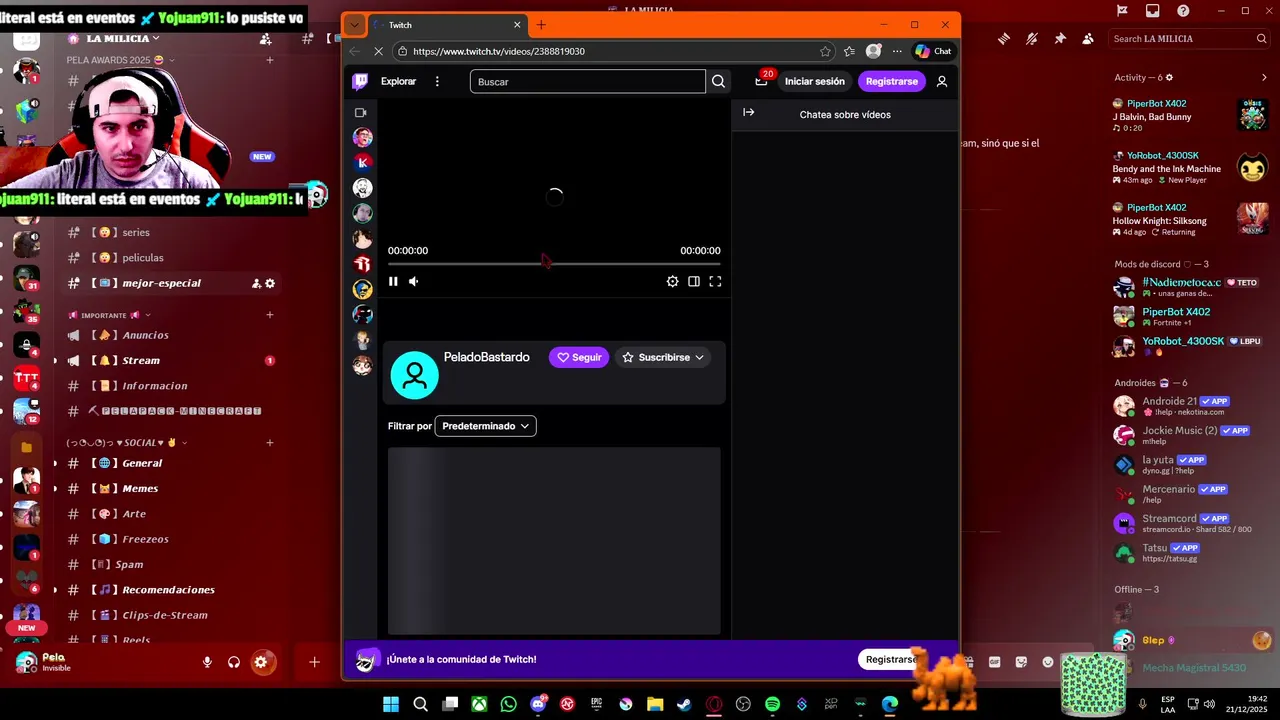
Task: Open Explorar in Twitch navigation
Action: point(398,82)
